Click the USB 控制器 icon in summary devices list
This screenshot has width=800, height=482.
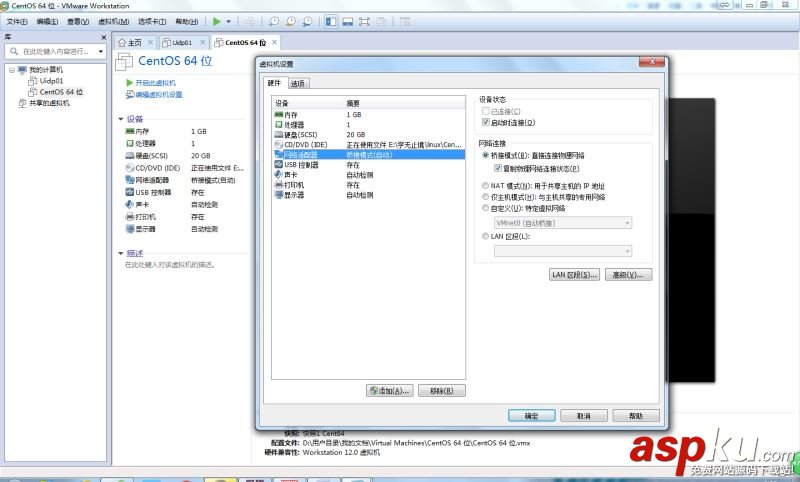point(130,192)
